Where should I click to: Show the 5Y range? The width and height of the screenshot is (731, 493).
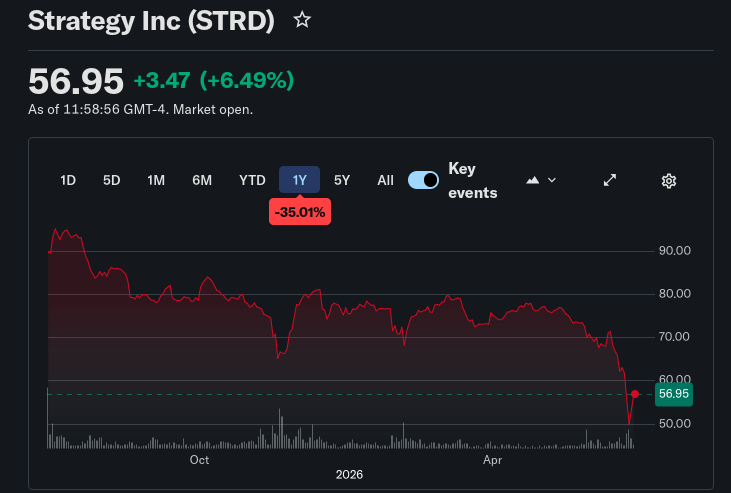pyautogui.click(x=342, y=180)
